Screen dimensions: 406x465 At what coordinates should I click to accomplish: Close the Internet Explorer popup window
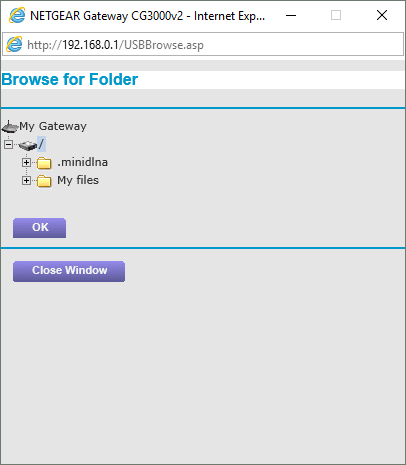click(382, 15)
